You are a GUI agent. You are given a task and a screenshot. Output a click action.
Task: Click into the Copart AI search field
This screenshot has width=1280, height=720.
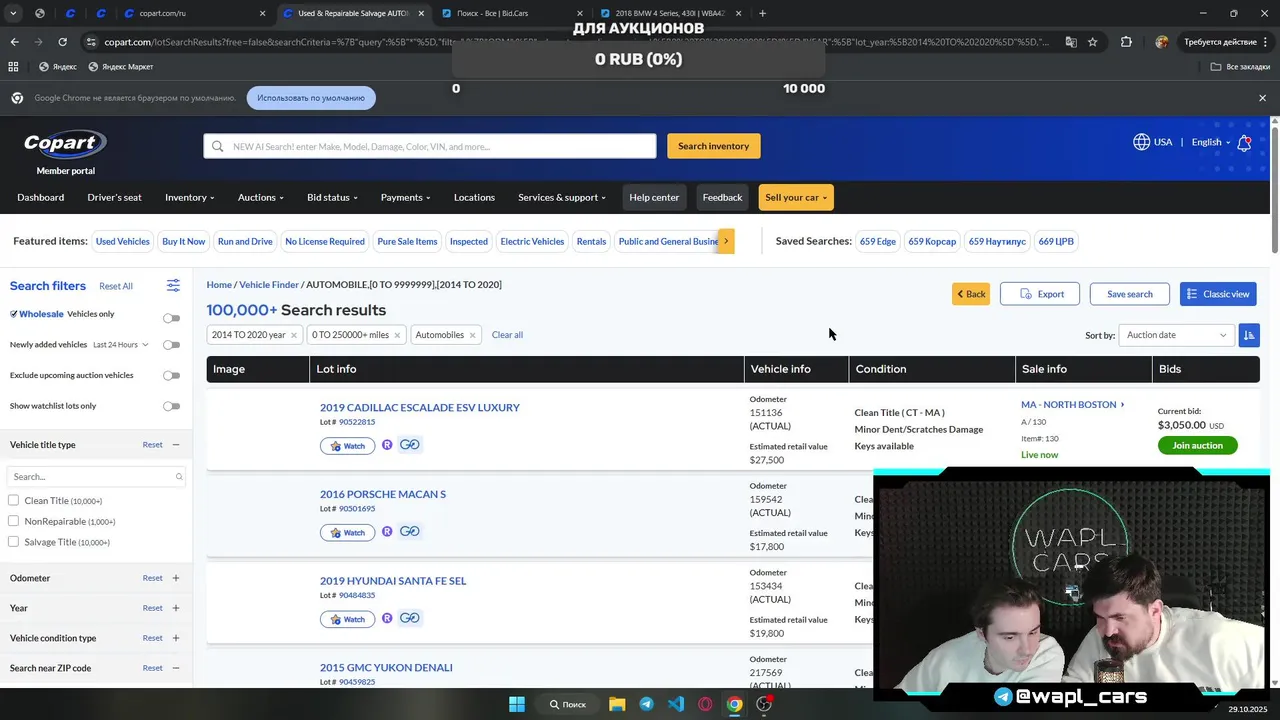(430, 146)
